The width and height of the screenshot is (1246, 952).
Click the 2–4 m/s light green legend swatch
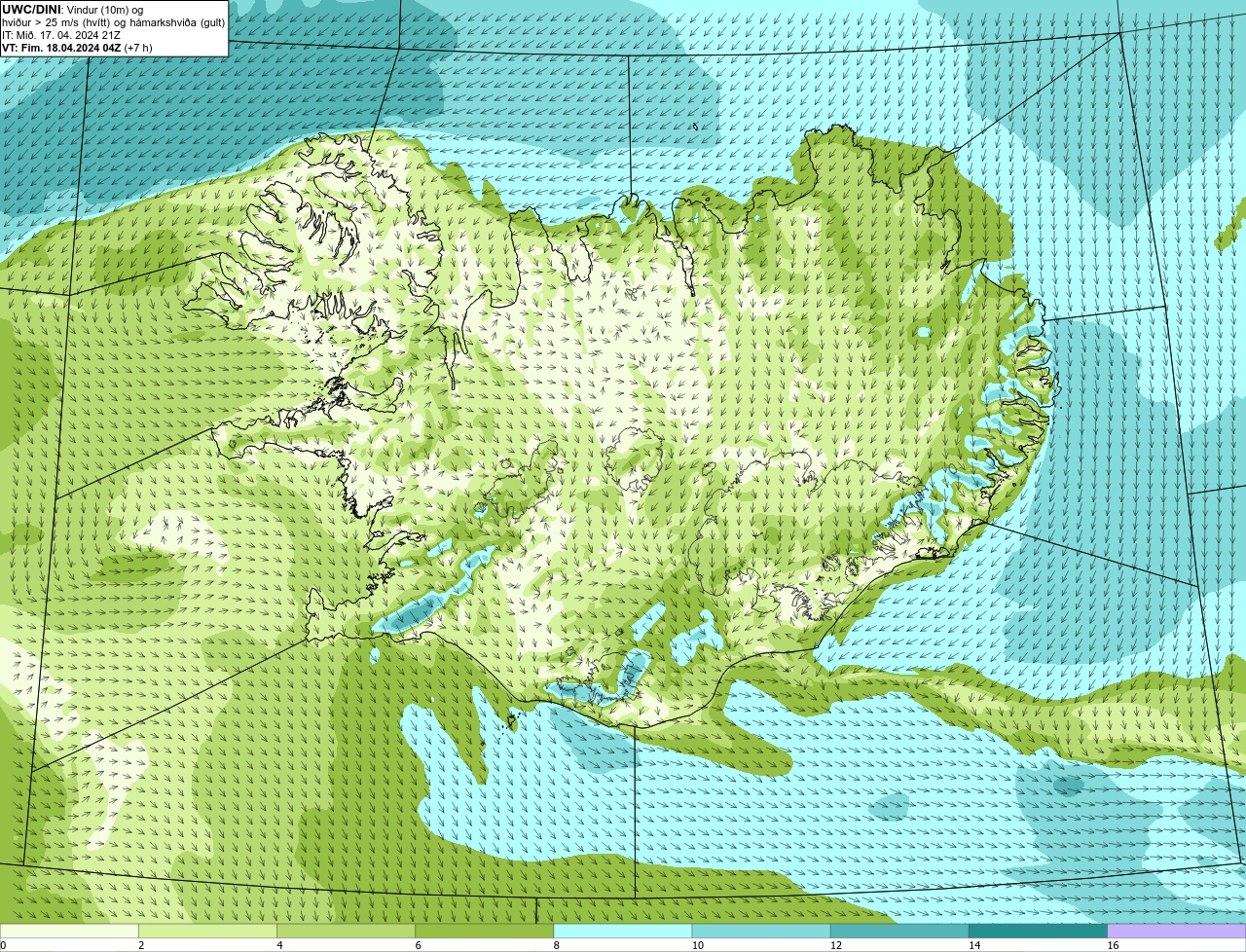point(207,931)
